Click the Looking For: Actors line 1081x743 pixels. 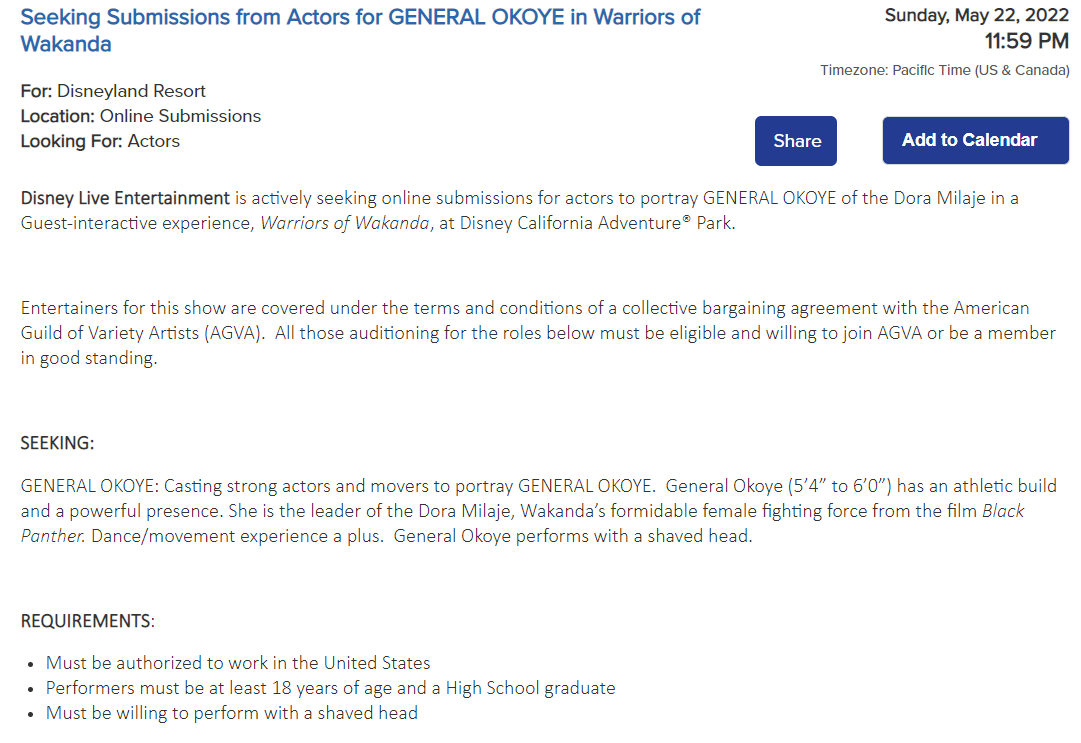tap(100, 141)
